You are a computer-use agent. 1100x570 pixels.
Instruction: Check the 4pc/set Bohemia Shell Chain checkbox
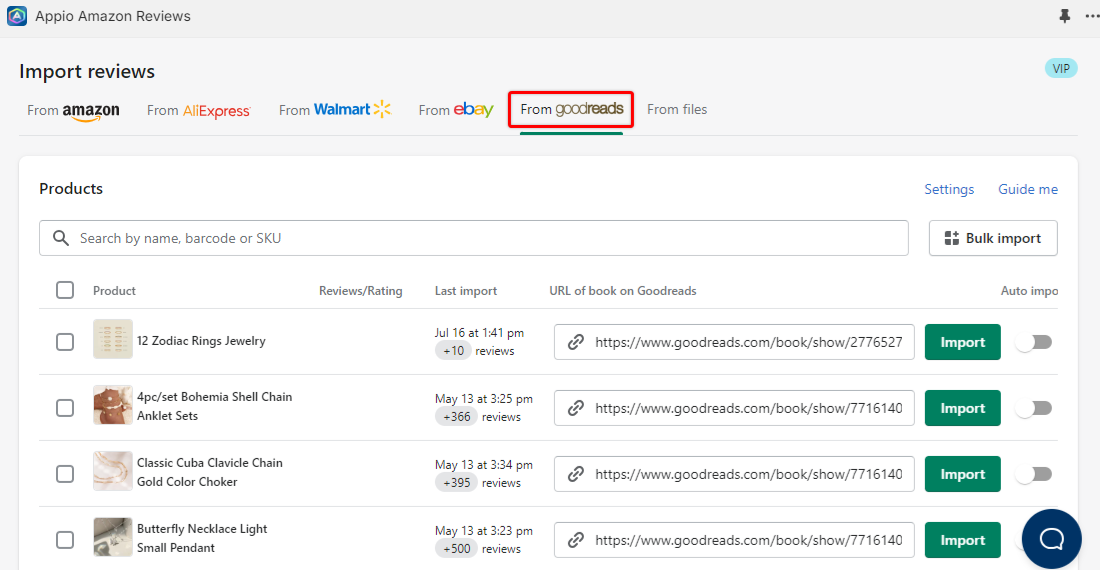point(65,408)
